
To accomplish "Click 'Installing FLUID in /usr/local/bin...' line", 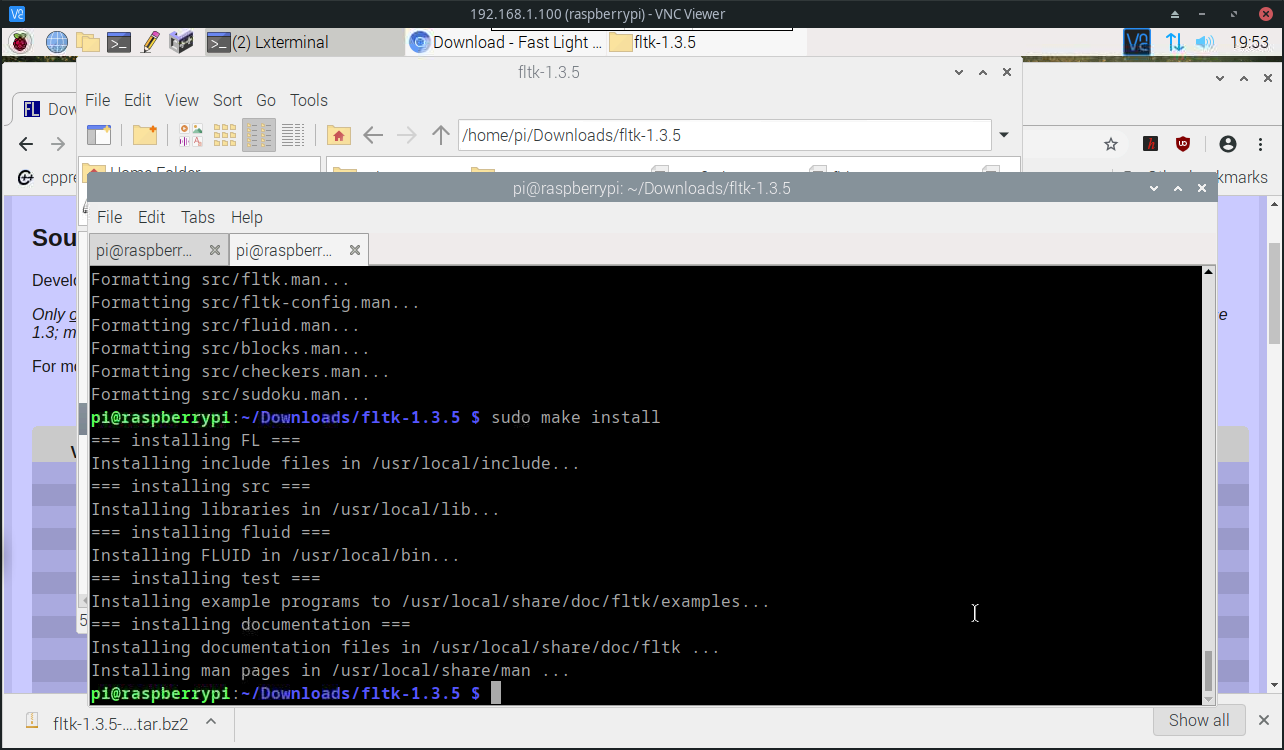I will tap(276, 555).
